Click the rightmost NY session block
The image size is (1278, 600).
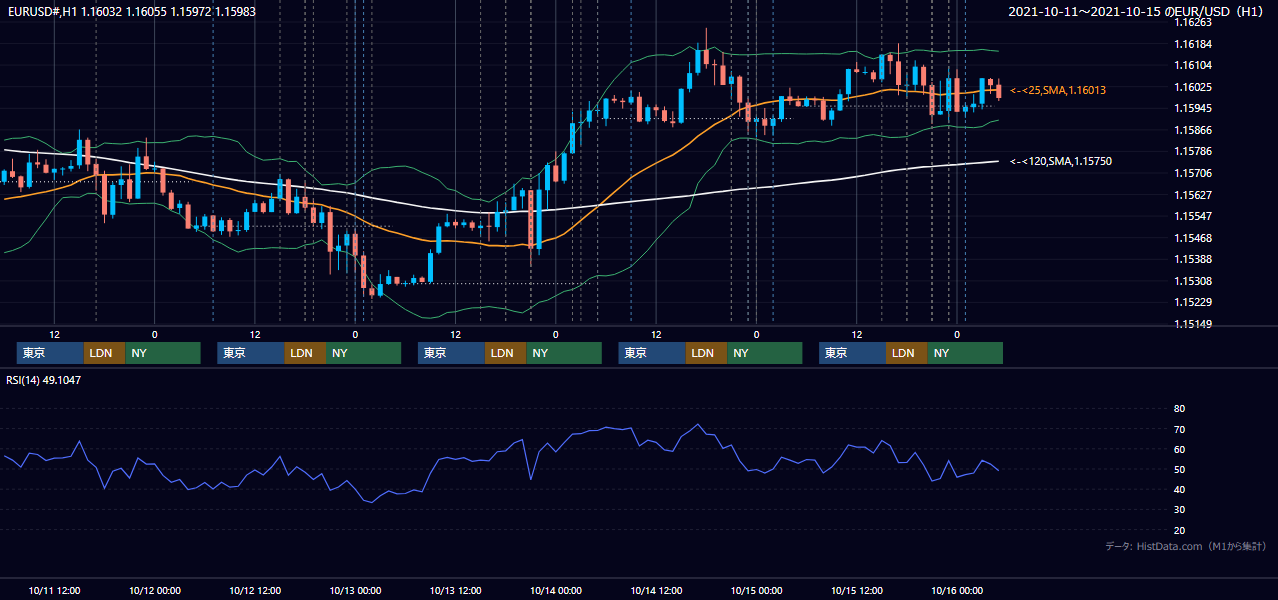click(x=965, y=353)
